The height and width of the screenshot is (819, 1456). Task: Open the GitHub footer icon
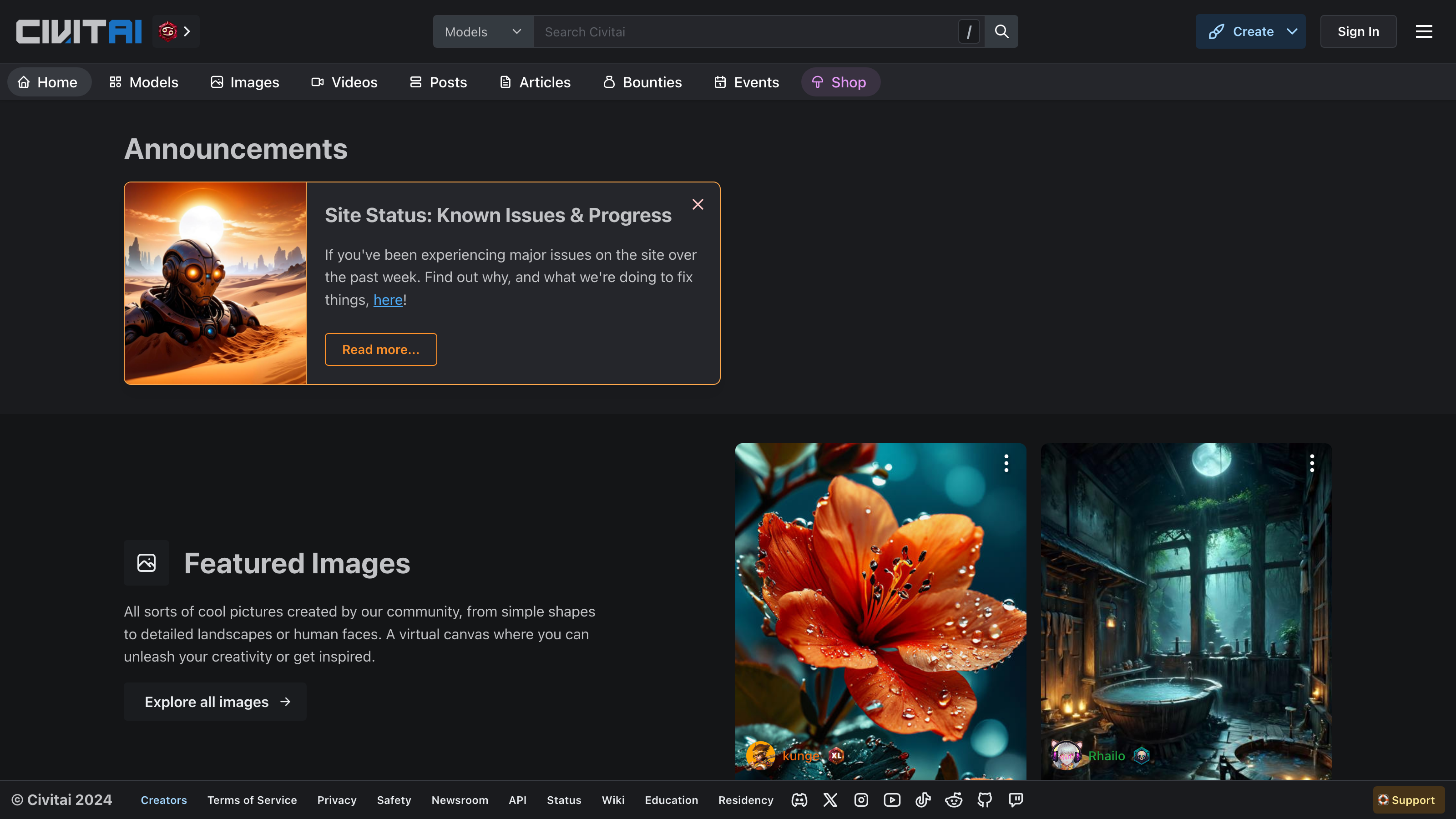985,800
